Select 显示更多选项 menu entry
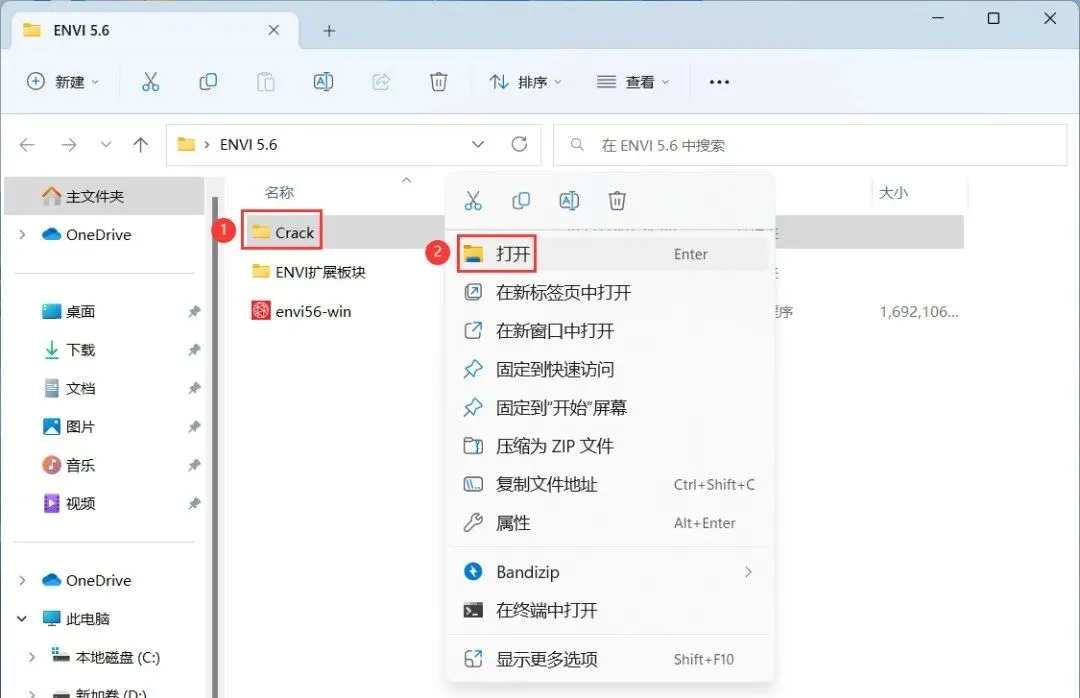 pos(609,659)
